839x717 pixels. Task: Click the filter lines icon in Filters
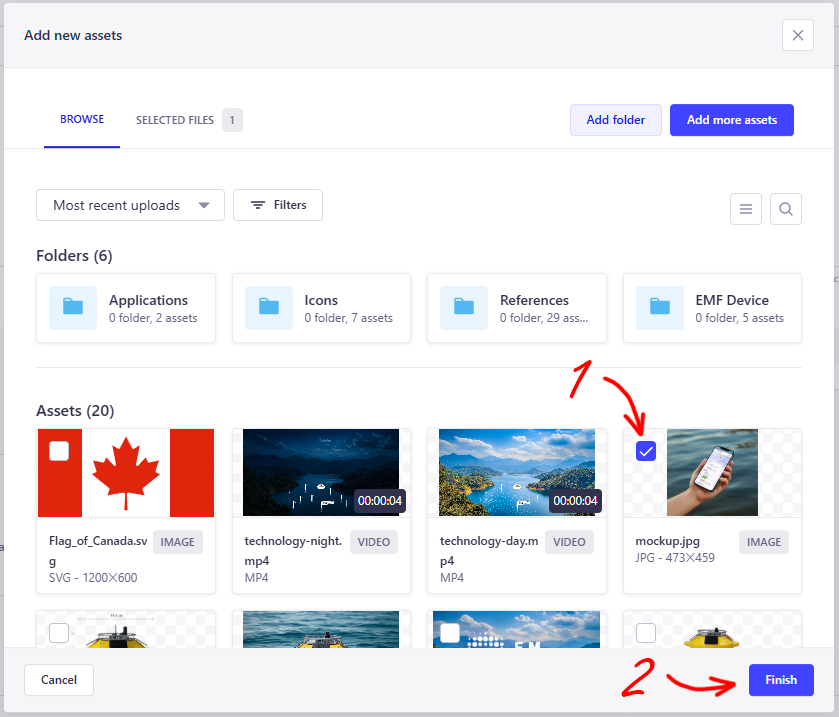(x=258, y=205)
